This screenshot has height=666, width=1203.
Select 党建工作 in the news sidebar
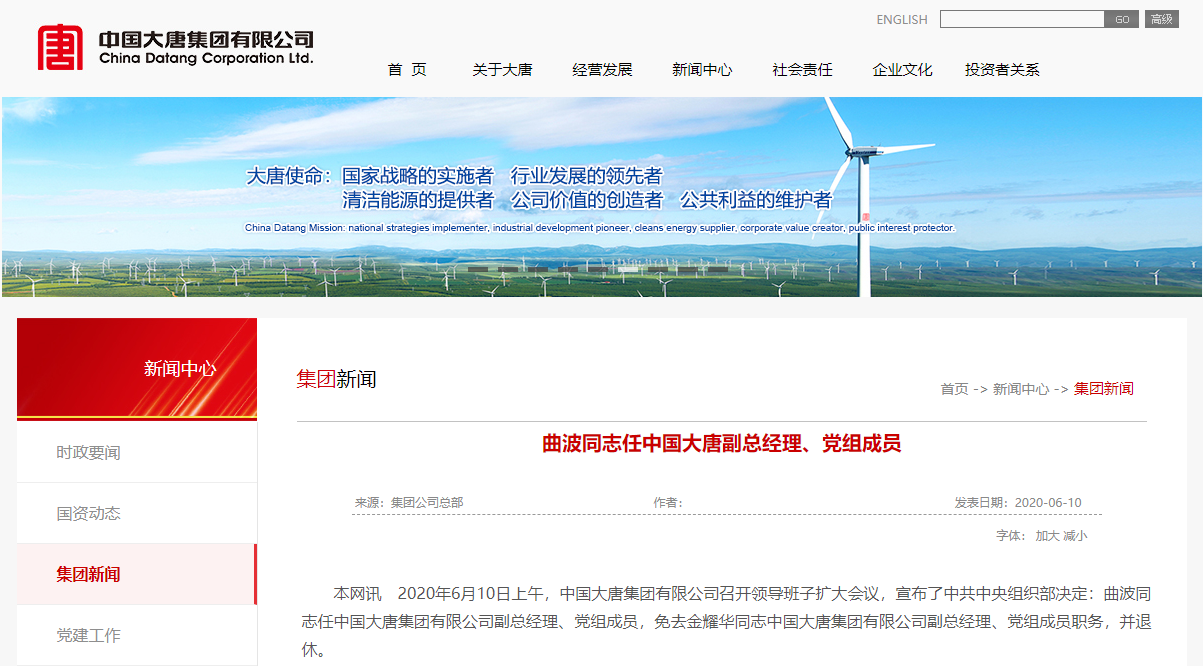pos(137,635)
